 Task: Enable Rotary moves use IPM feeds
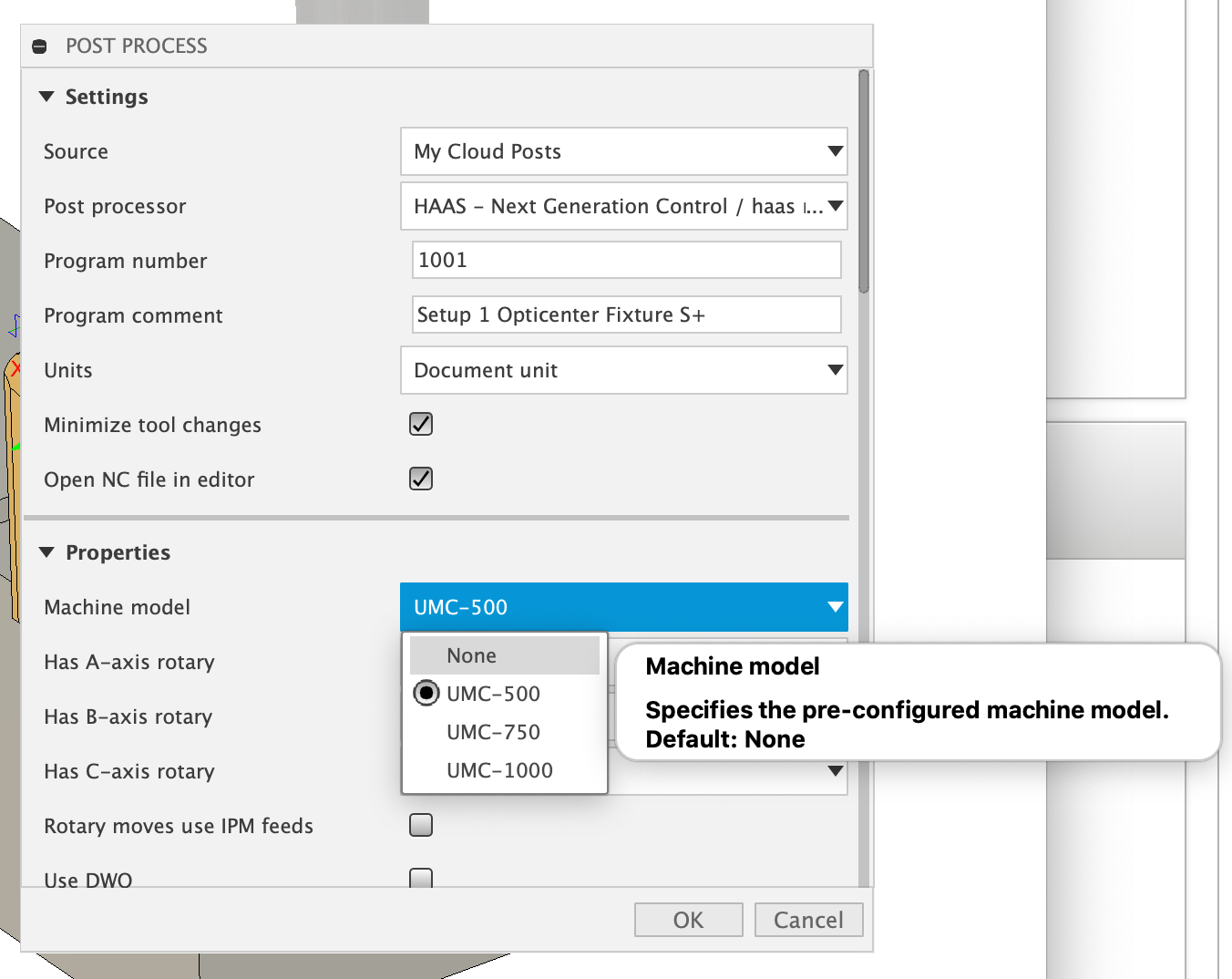420,824
